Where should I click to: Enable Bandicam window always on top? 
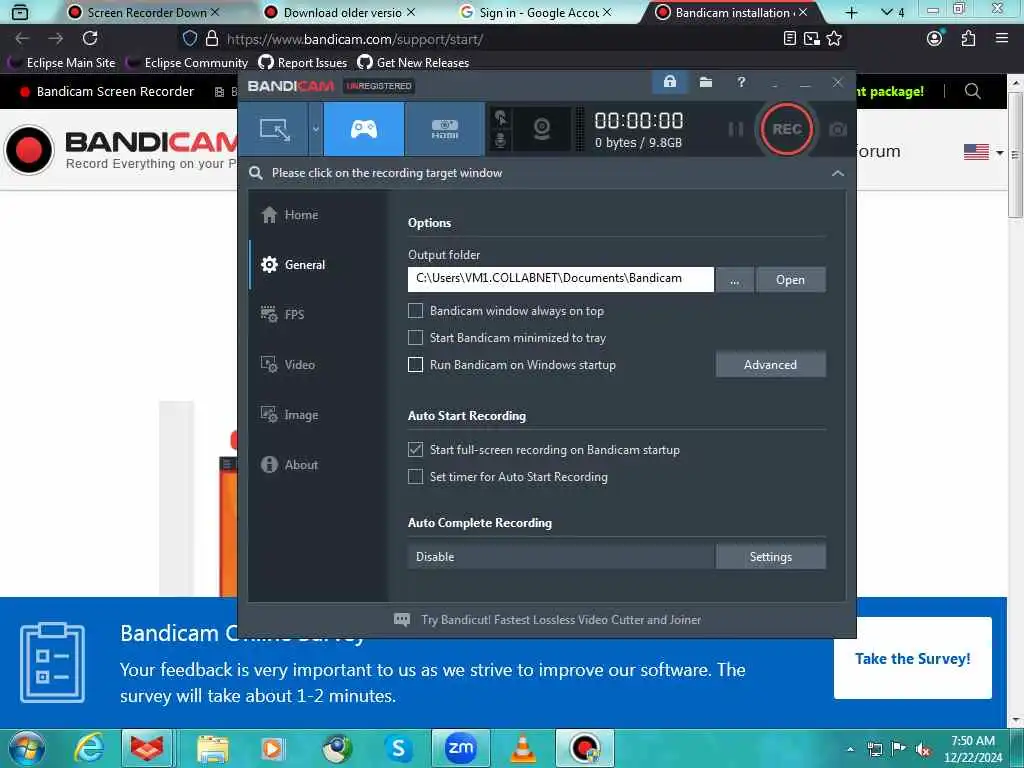pyautogui.click(x=415, y=311)
